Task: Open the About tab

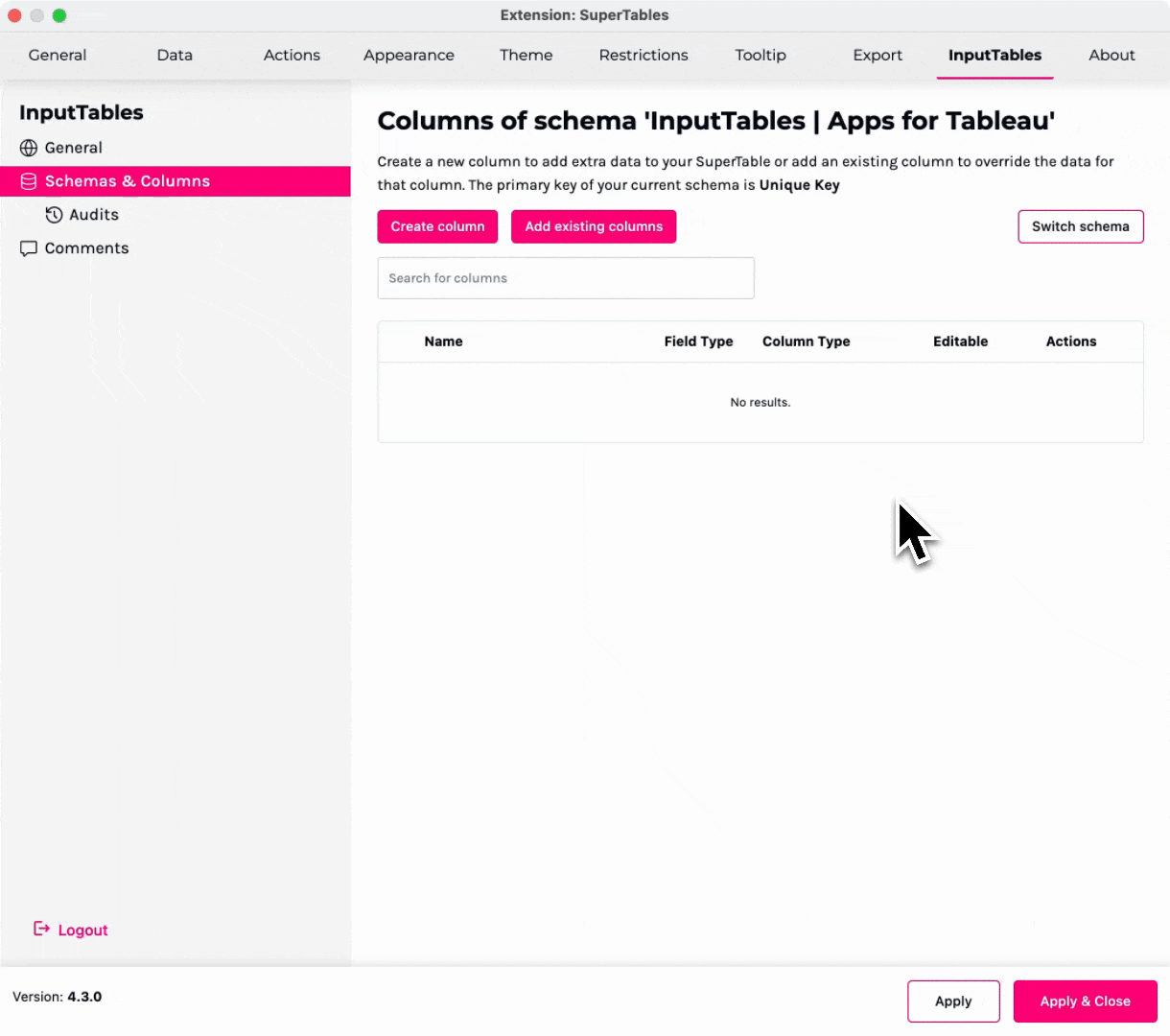Action: pos(1111,55)
